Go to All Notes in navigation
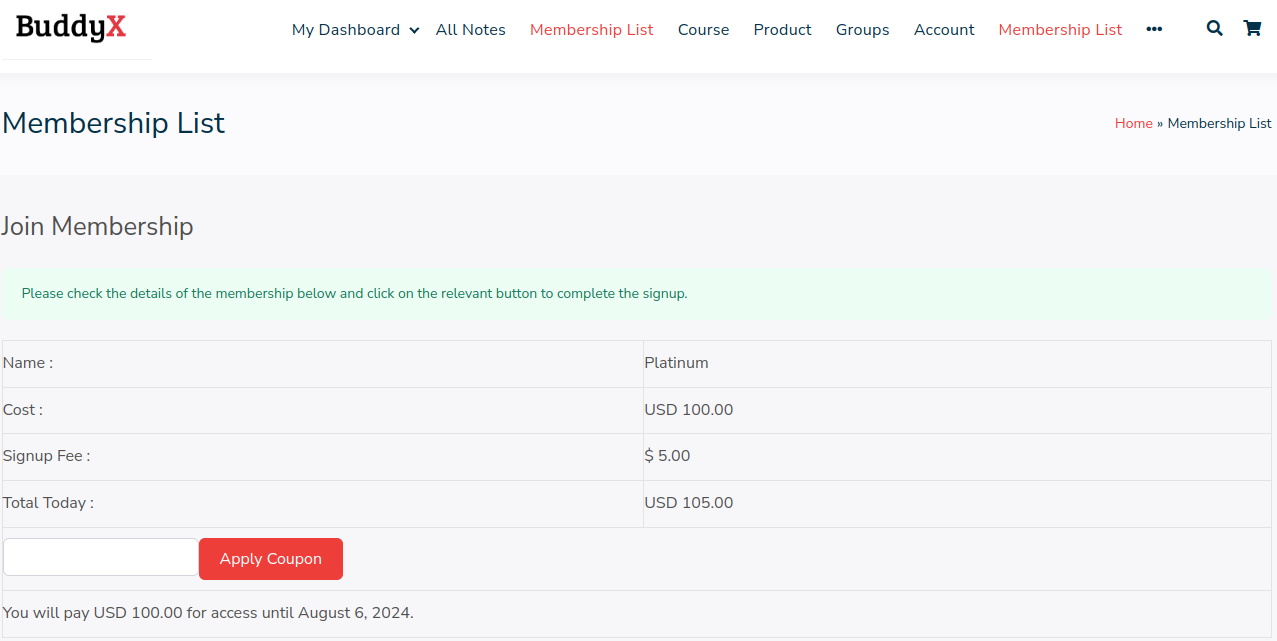Image resolution: width=1277 pixels, height=641 pixels. (x=470, y=30)
